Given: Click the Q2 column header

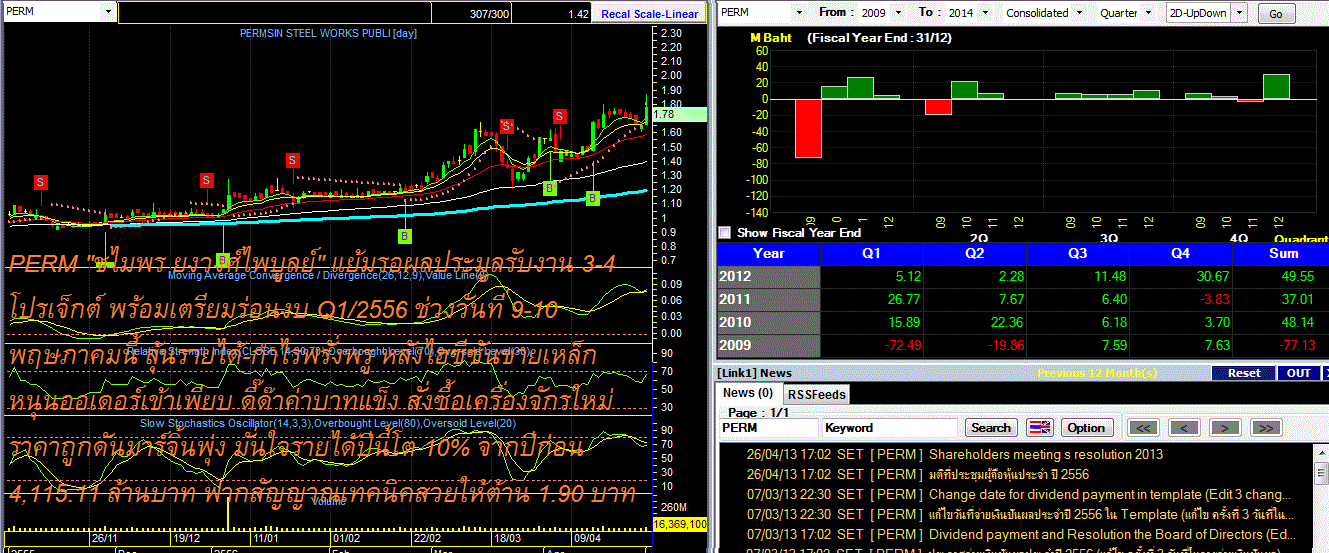Looking at the screenshot, I should click(975, 253).
